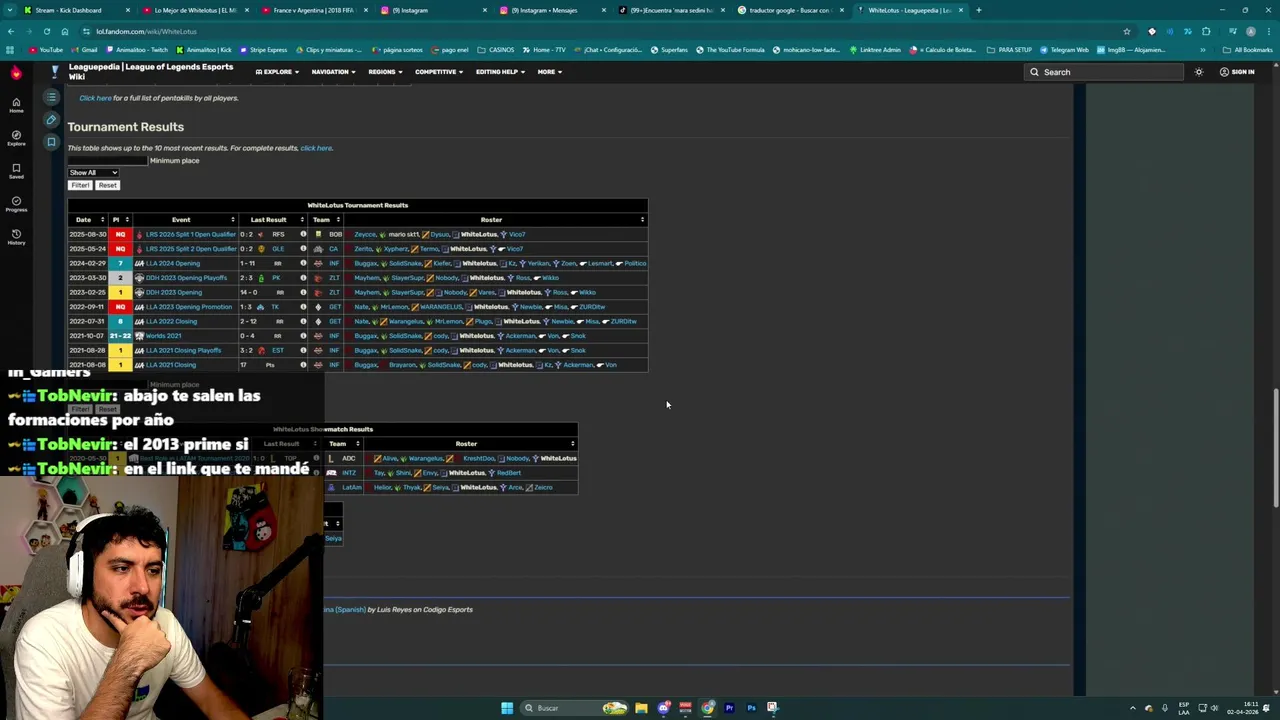Bookmark this page with star icon

click(x=1126, y=31)
